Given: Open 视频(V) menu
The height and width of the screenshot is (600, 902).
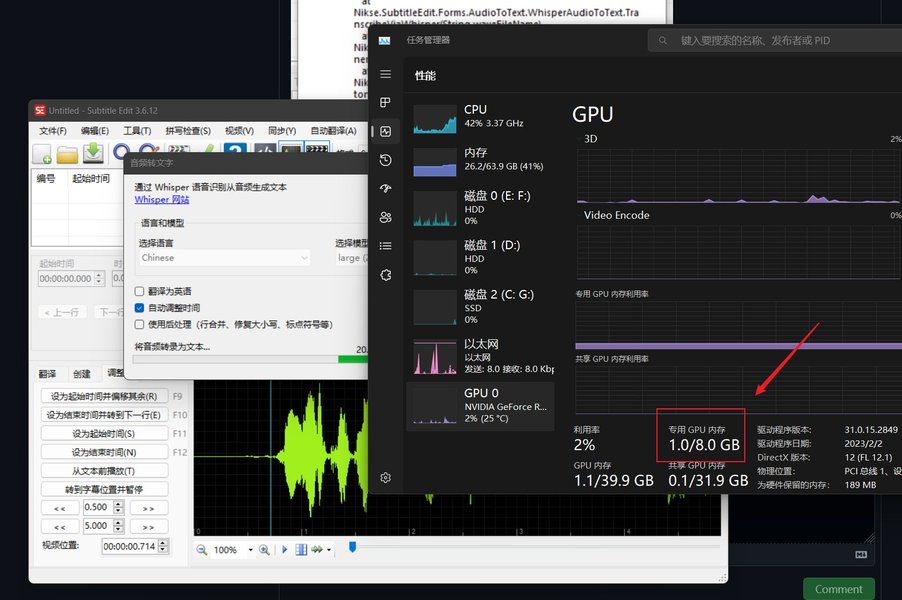Looking at the screenshot, I should click(239, 131).
